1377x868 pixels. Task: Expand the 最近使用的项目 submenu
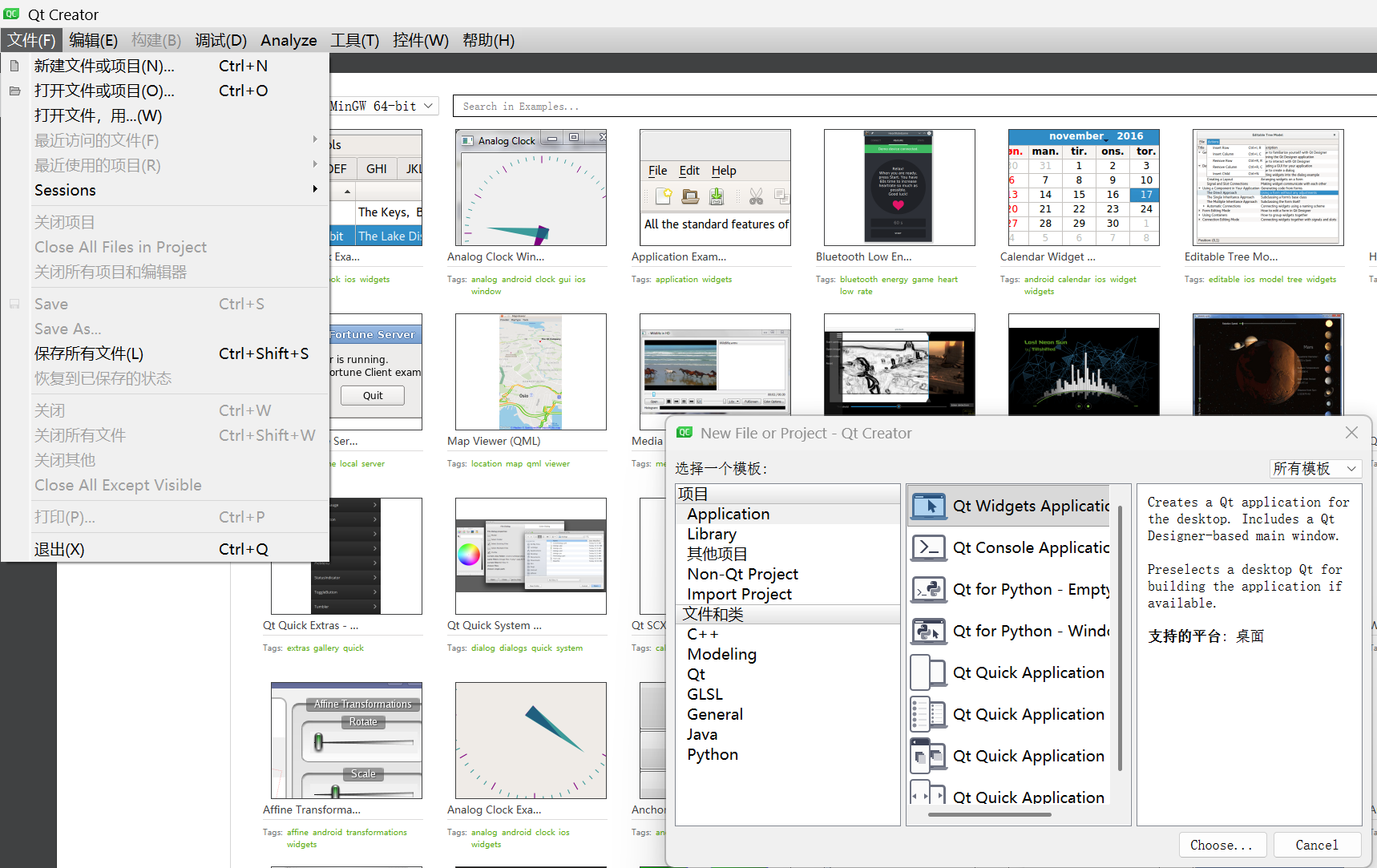[x=315, y=164]
